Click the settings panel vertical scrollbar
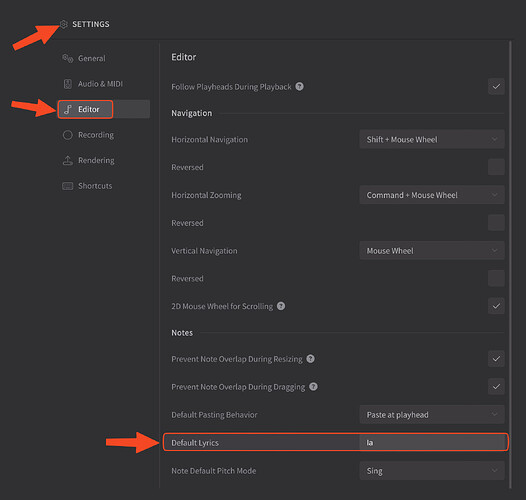The width and height of the screenshot is (526, 500). 510,264
